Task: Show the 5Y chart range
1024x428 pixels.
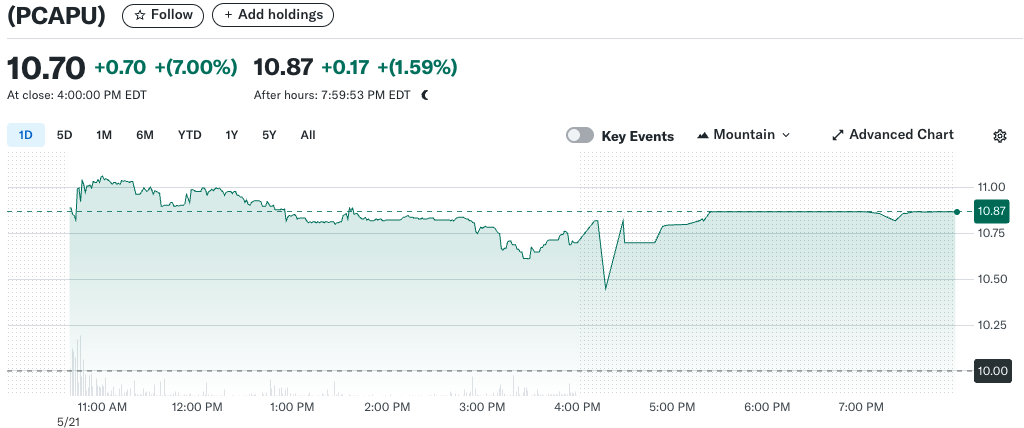Action: 269,135
